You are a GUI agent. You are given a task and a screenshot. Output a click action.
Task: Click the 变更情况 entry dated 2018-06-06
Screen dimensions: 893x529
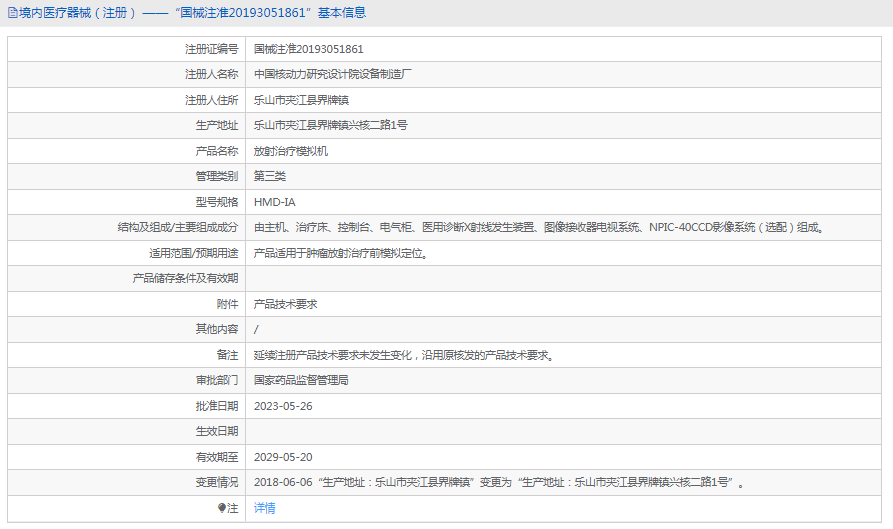498,482
